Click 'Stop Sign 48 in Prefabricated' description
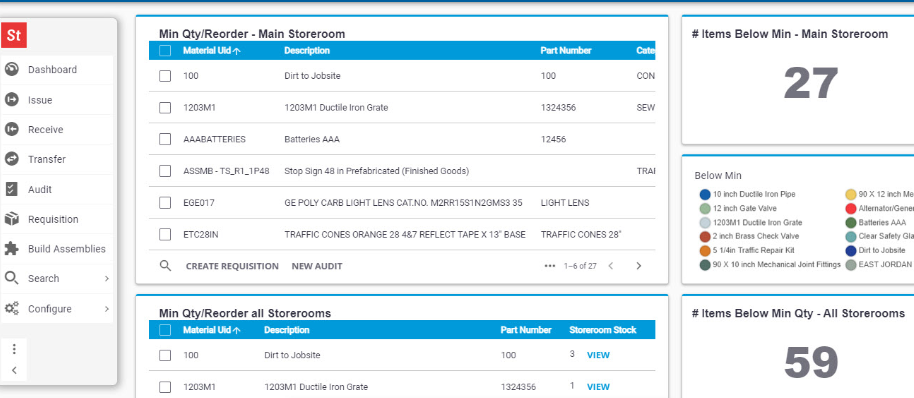Image resolution: width=914 pixels, height=398 pixels. click(377, 171)
